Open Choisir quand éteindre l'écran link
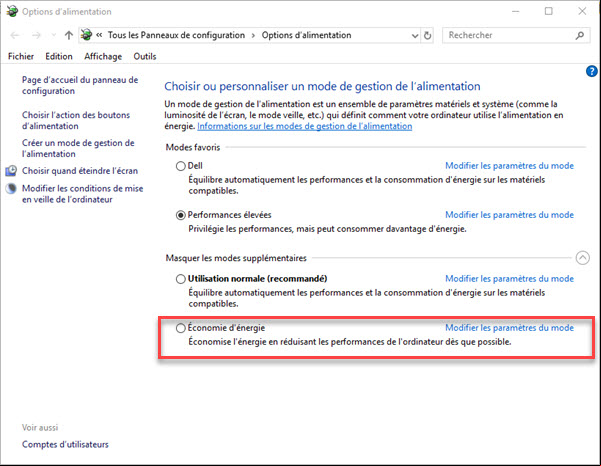Screen dimensions: 601x466 click(80, 171)
